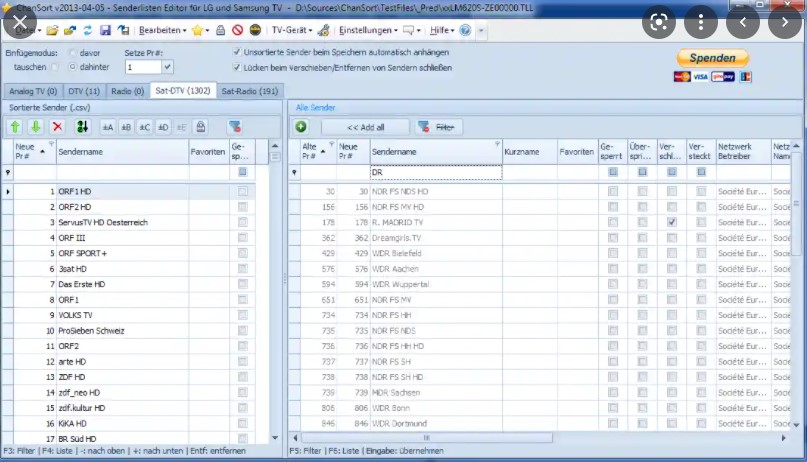Screen dimensions: 807x462
Task: Switch to the DTV (11) tab
Action: pyautogui.click(x=84, y=91)
